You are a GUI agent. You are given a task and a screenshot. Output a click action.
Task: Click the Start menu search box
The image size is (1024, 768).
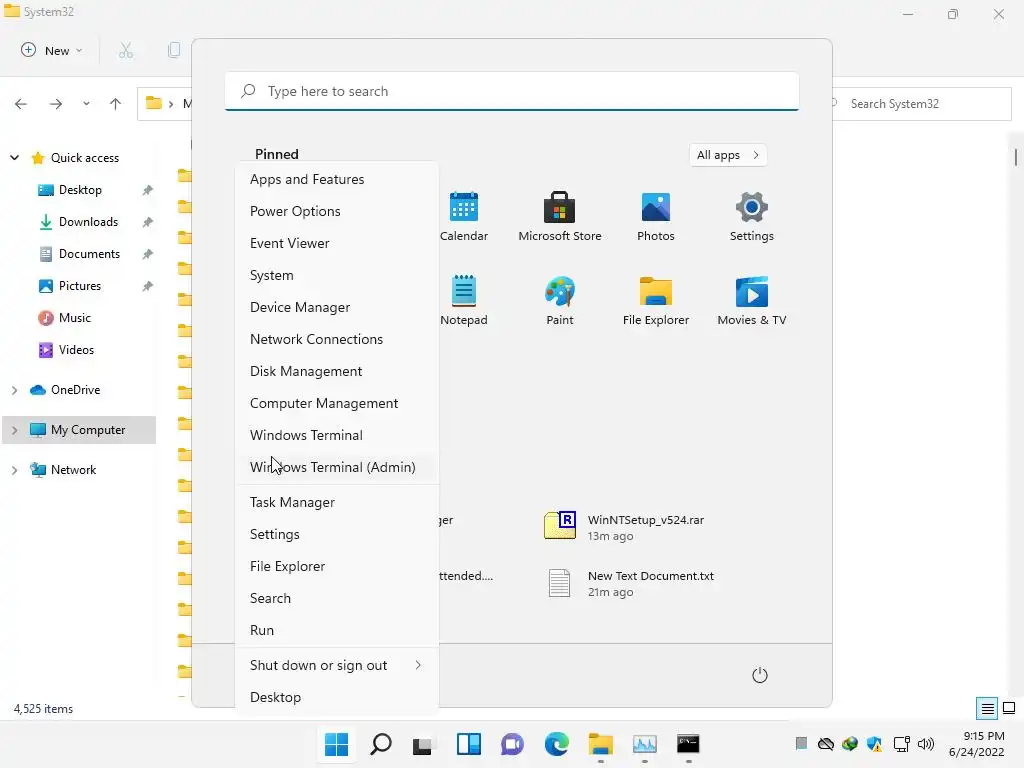[x=512, y=91]
